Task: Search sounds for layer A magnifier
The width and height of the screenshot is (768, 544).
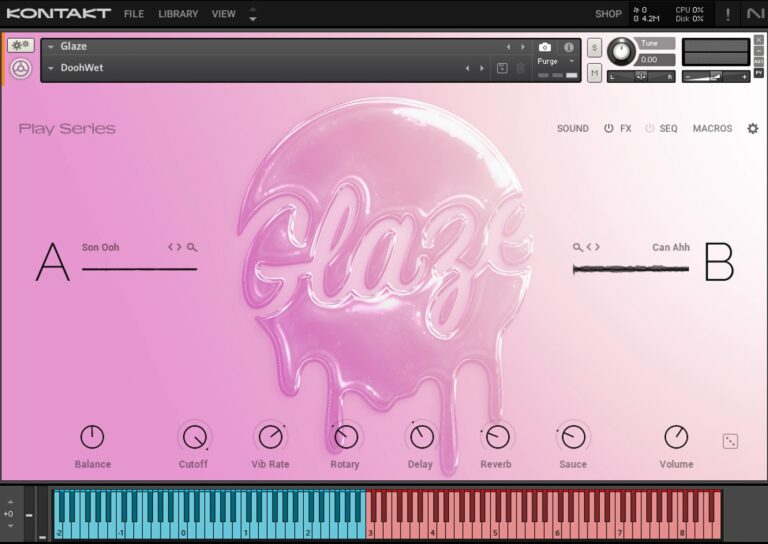Action: [x=192, y=247]
